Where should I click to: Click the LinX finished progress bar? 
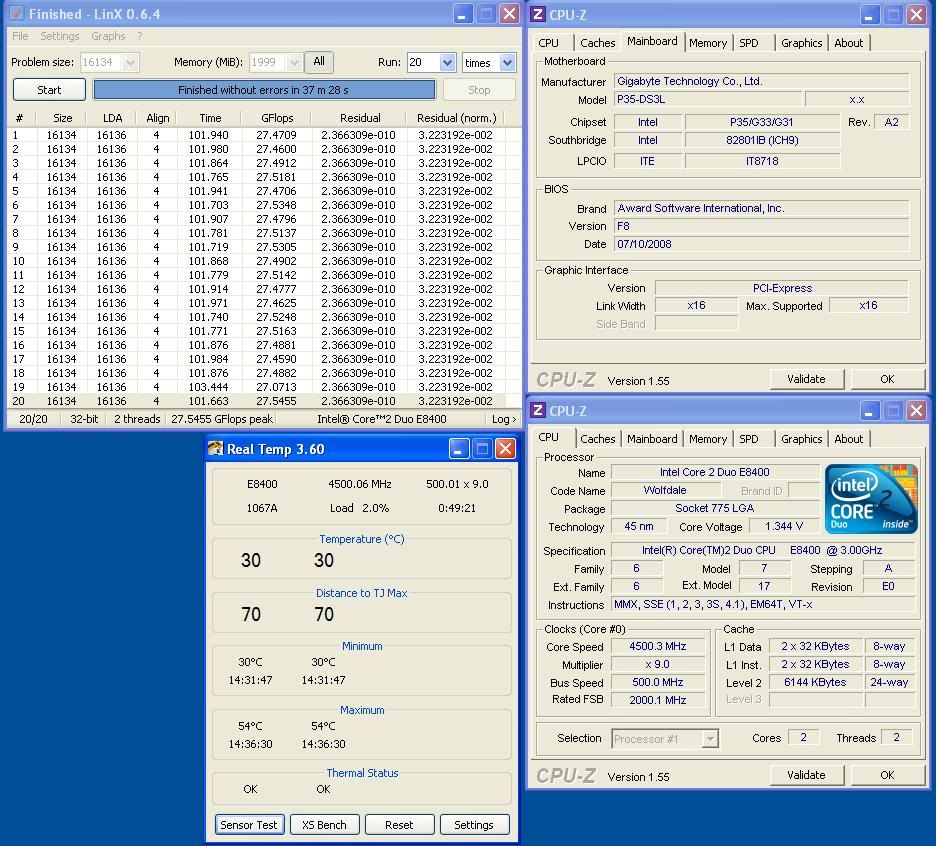pyautogui.click(x=264, y=90)
